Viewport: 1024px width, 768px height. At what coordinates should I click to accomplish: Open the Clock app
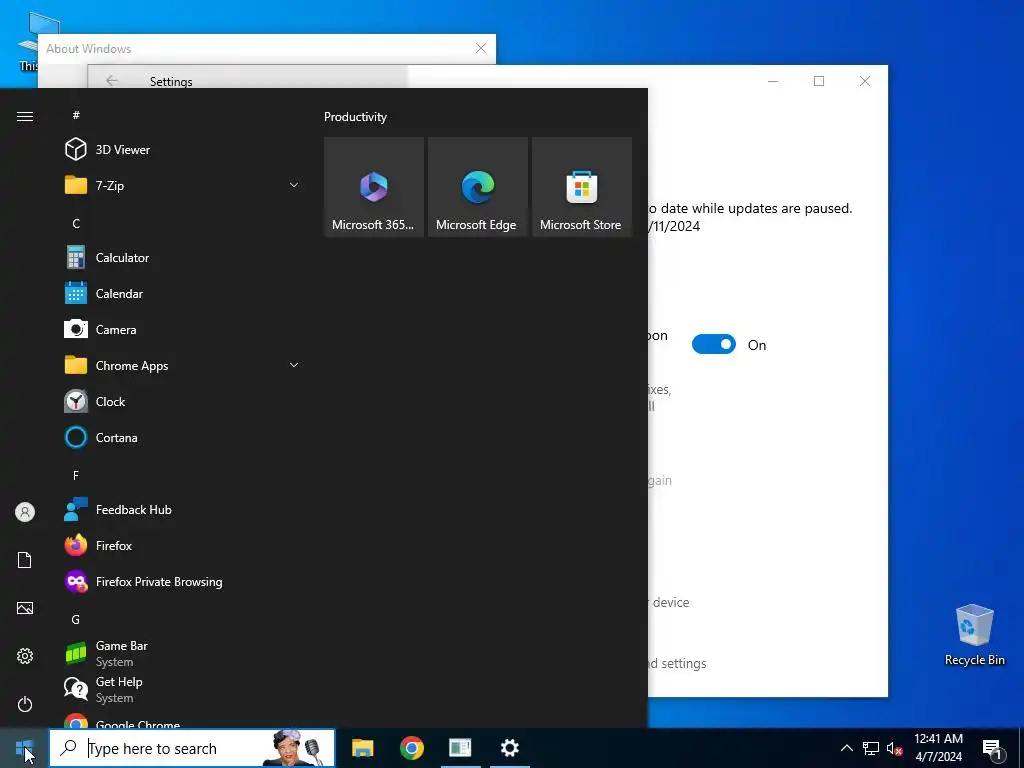click(x=183, y=402)
